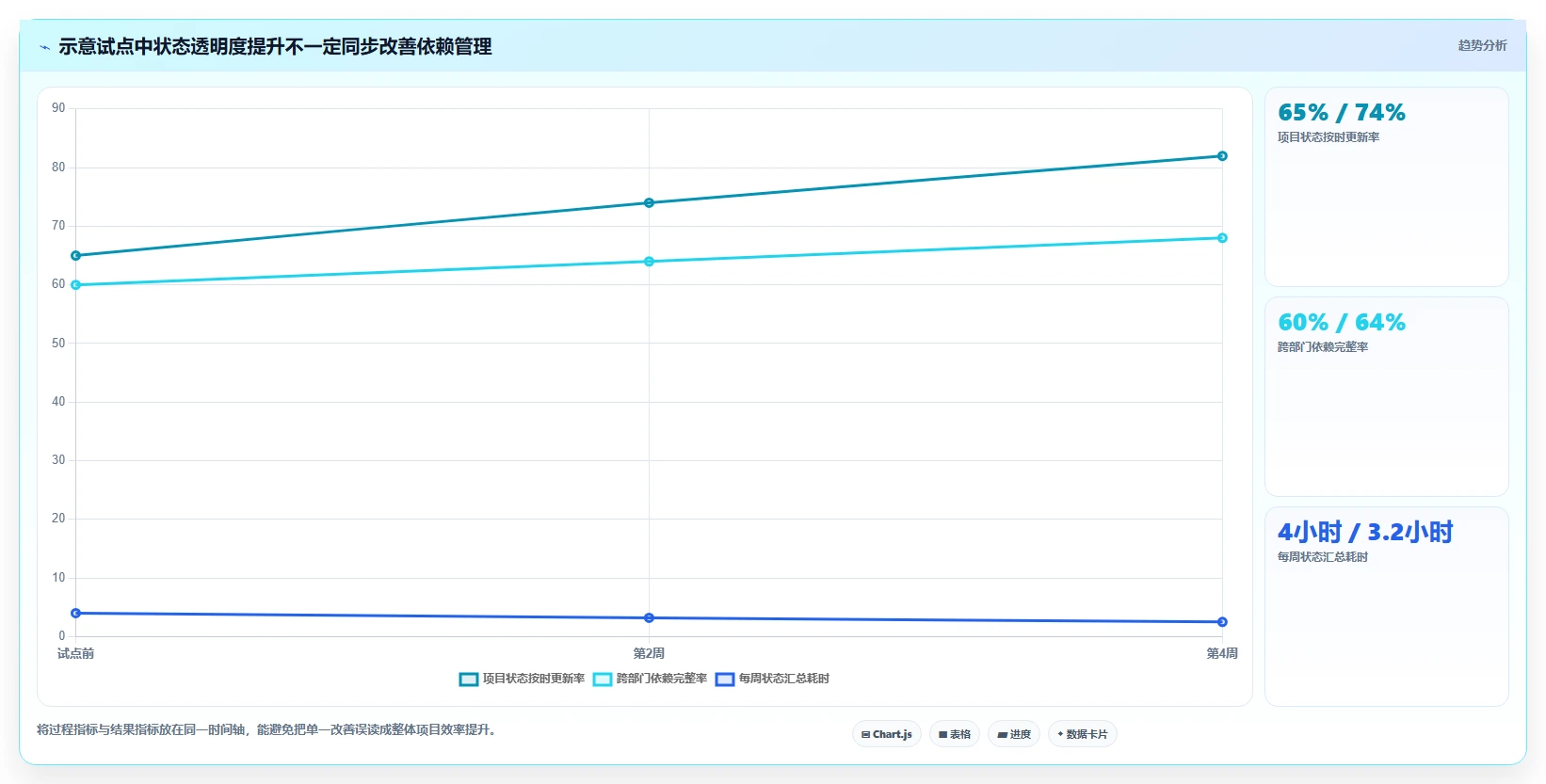Image resolution: width=1546 pixels, height=784 pixels.
Task: Click the 50 y-axis tick label
Action: click(x=58, y=344)
